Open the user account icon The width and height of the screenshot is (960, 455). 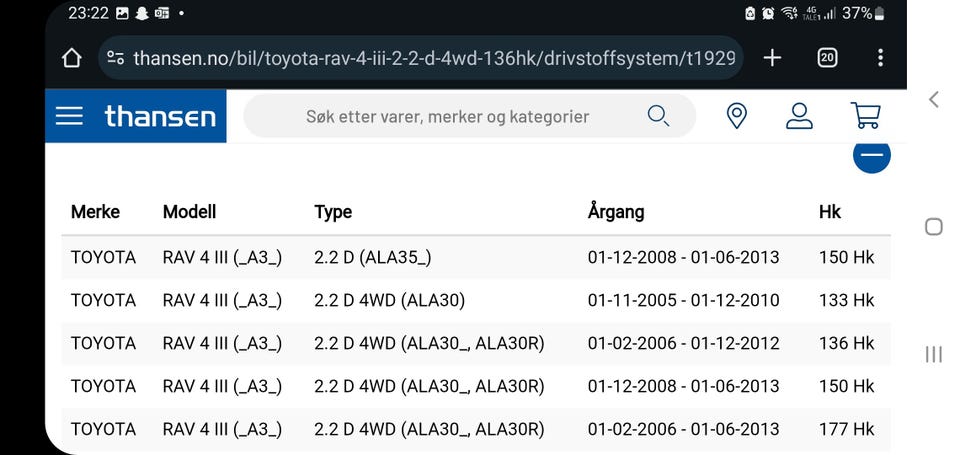[x=799, y=116]
